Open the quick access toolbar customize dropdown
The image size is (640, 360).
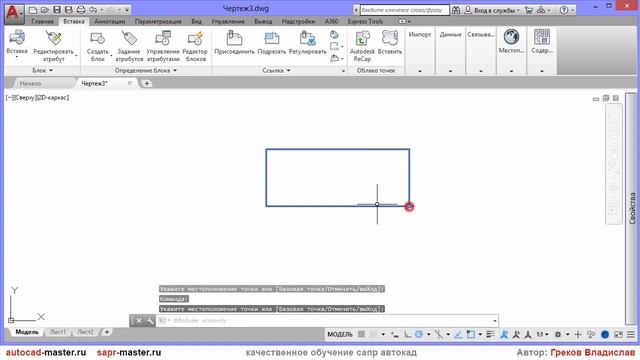point(127,10)
